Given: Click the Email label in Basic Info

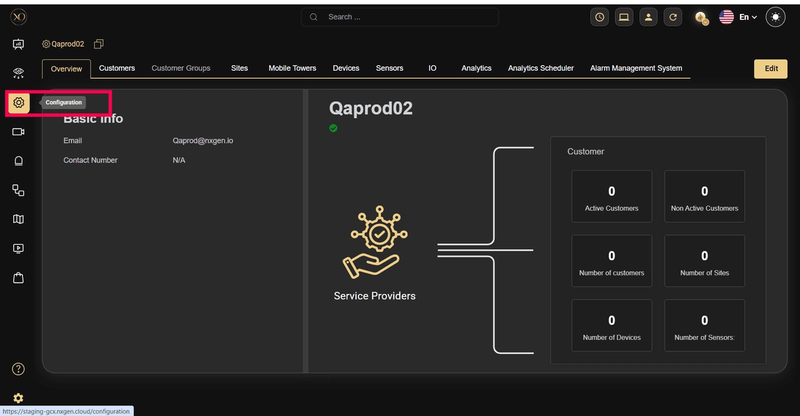Looking at the screenshot, I should (72, 140).
